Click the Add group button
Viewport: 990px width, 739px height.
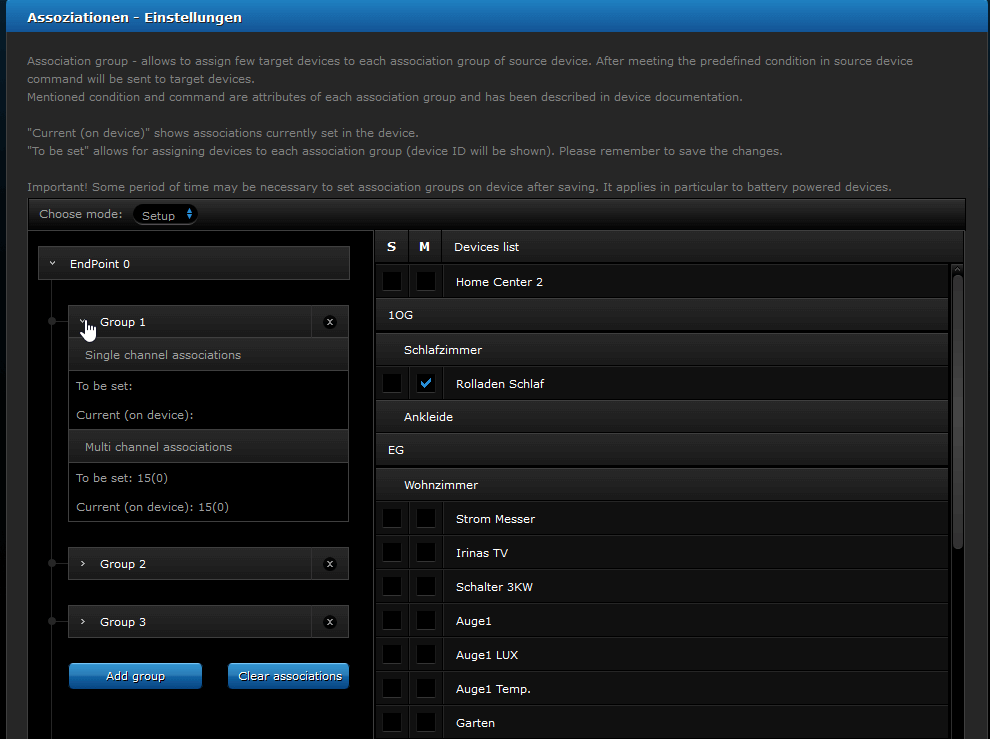[x=135, y=676]
